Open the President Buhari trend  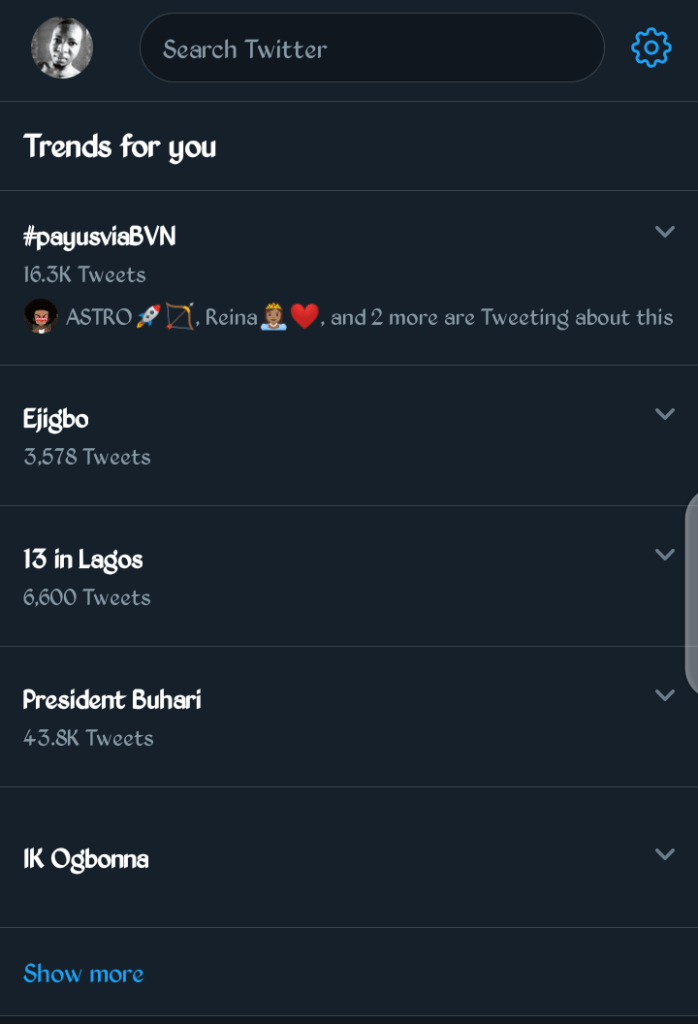coord(112,700)
